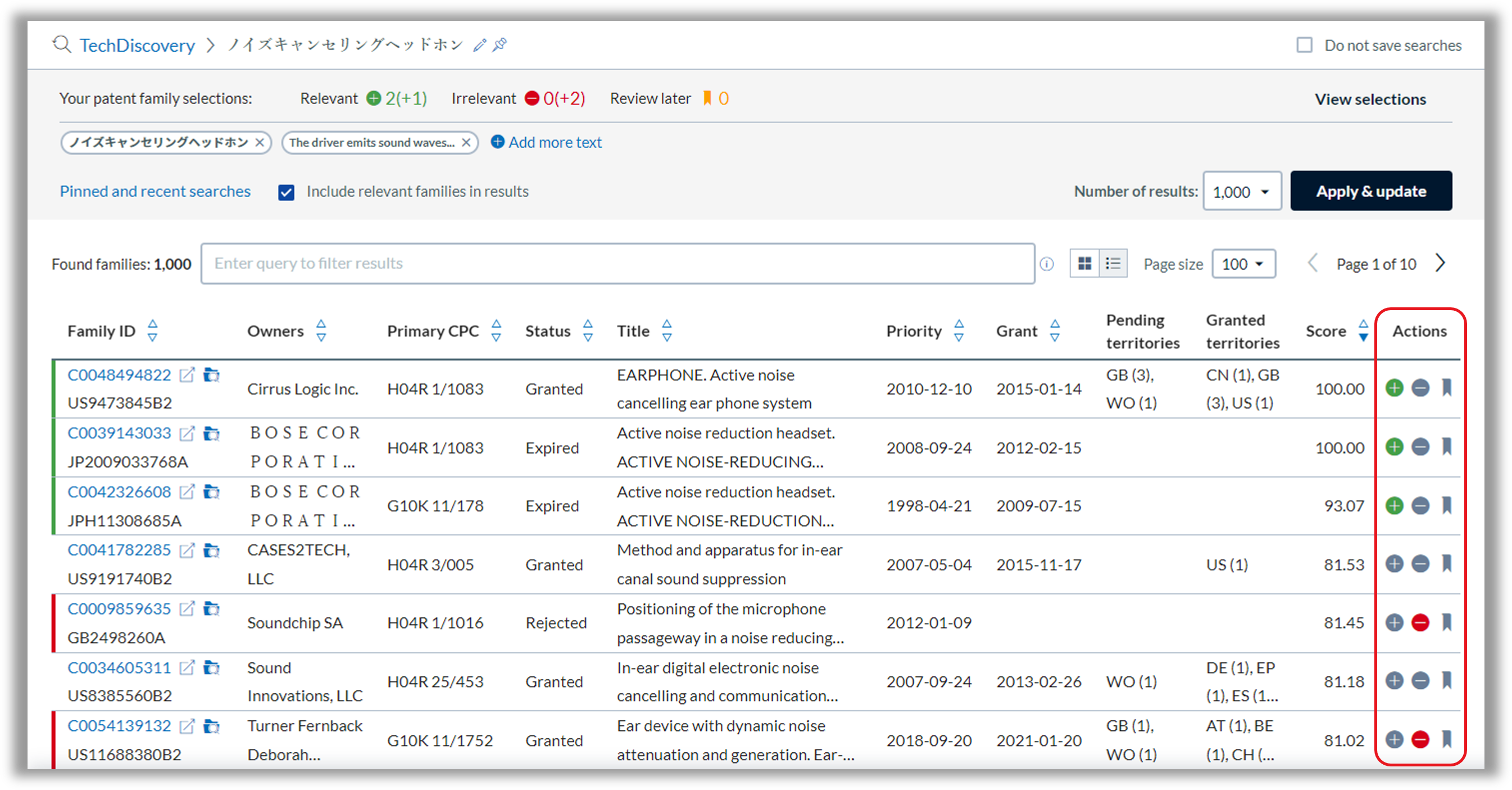Toggle red irrelevant icon on Turner Fernback row
The image size is (1512, 790).
point(1420,739)
